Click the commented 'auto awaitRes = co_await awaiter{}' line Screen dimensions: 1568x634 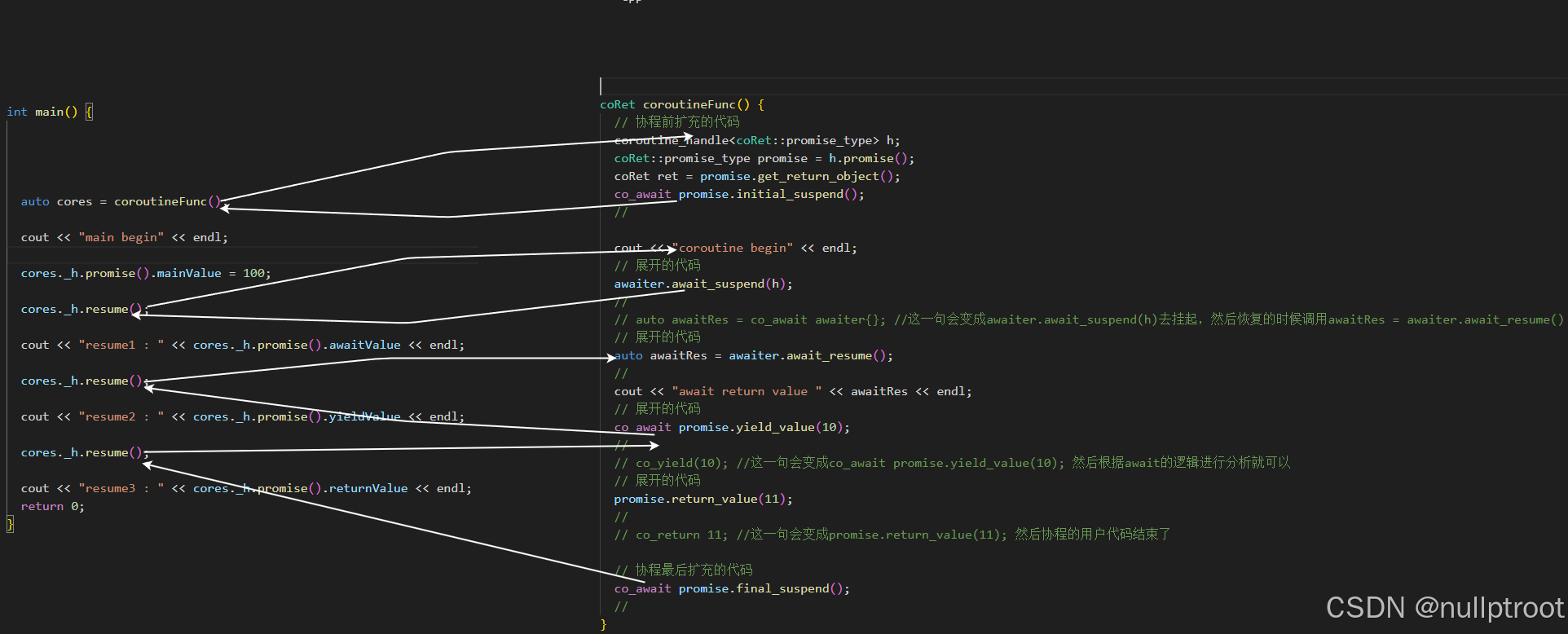[1089, 319]
